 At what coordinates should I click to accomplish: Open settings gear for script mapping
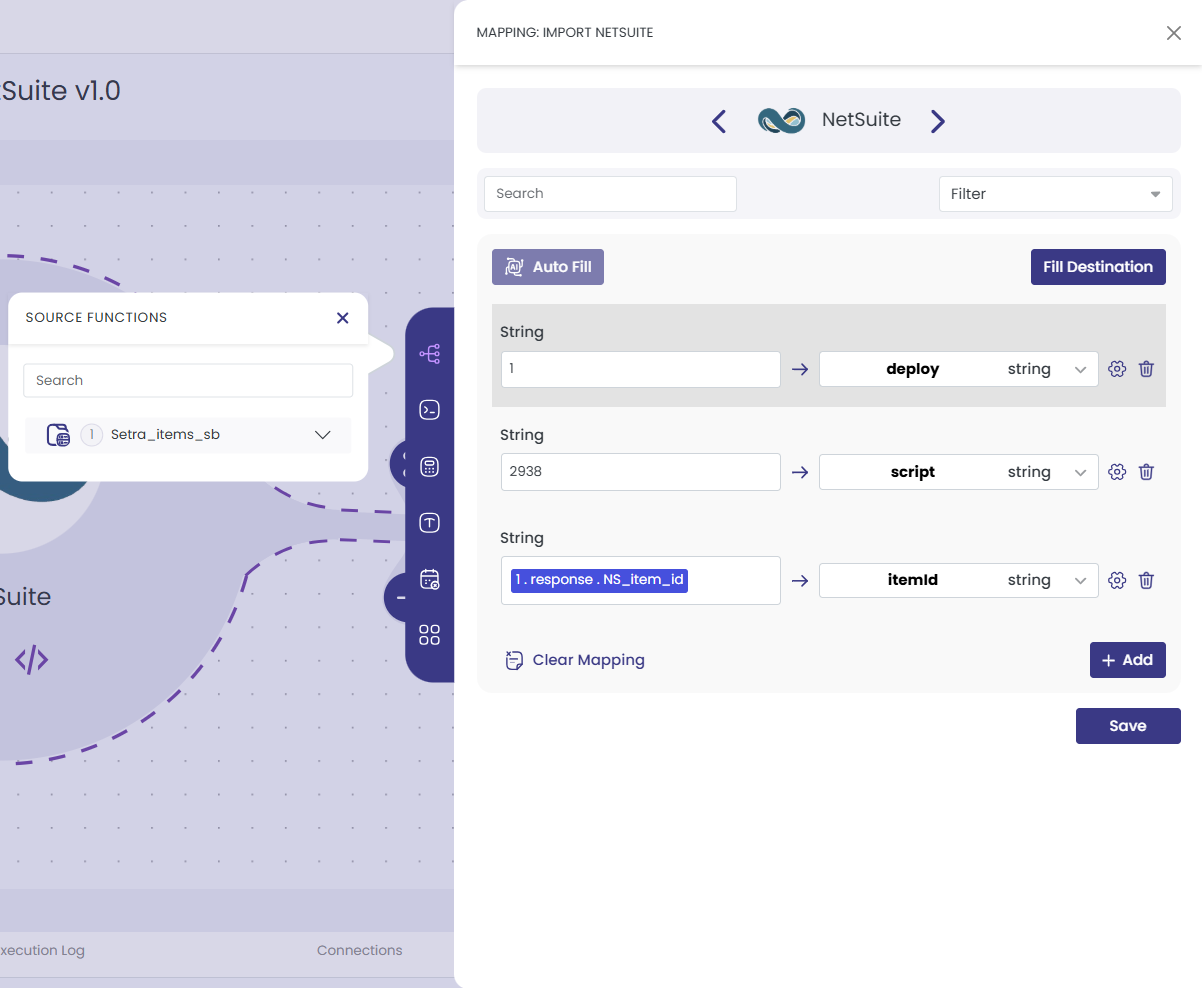click(x=1118, y=472)
